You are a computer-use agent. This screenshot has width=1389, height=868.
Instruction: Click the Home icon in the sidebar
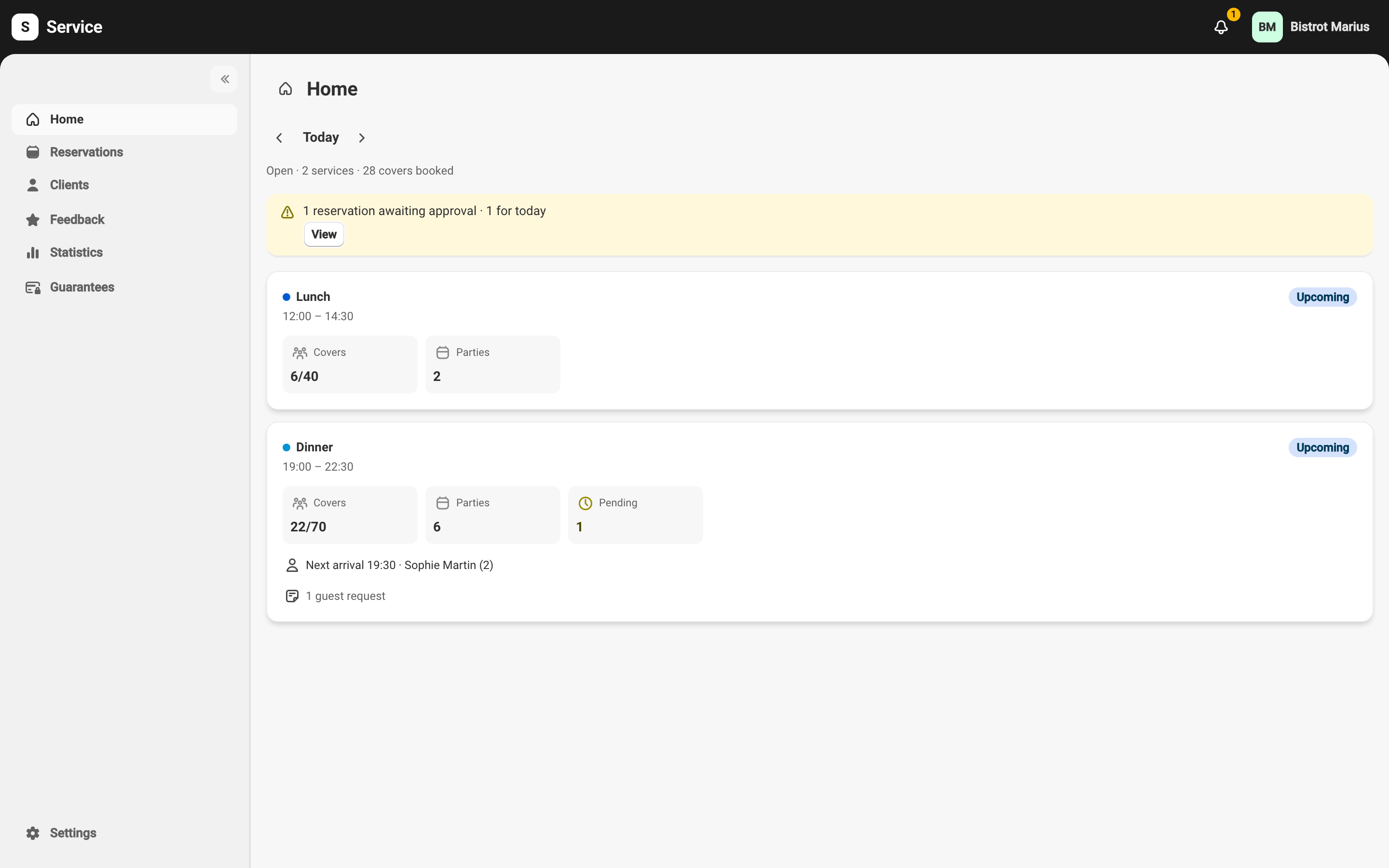pyautogui.click(x=33, y=120)
